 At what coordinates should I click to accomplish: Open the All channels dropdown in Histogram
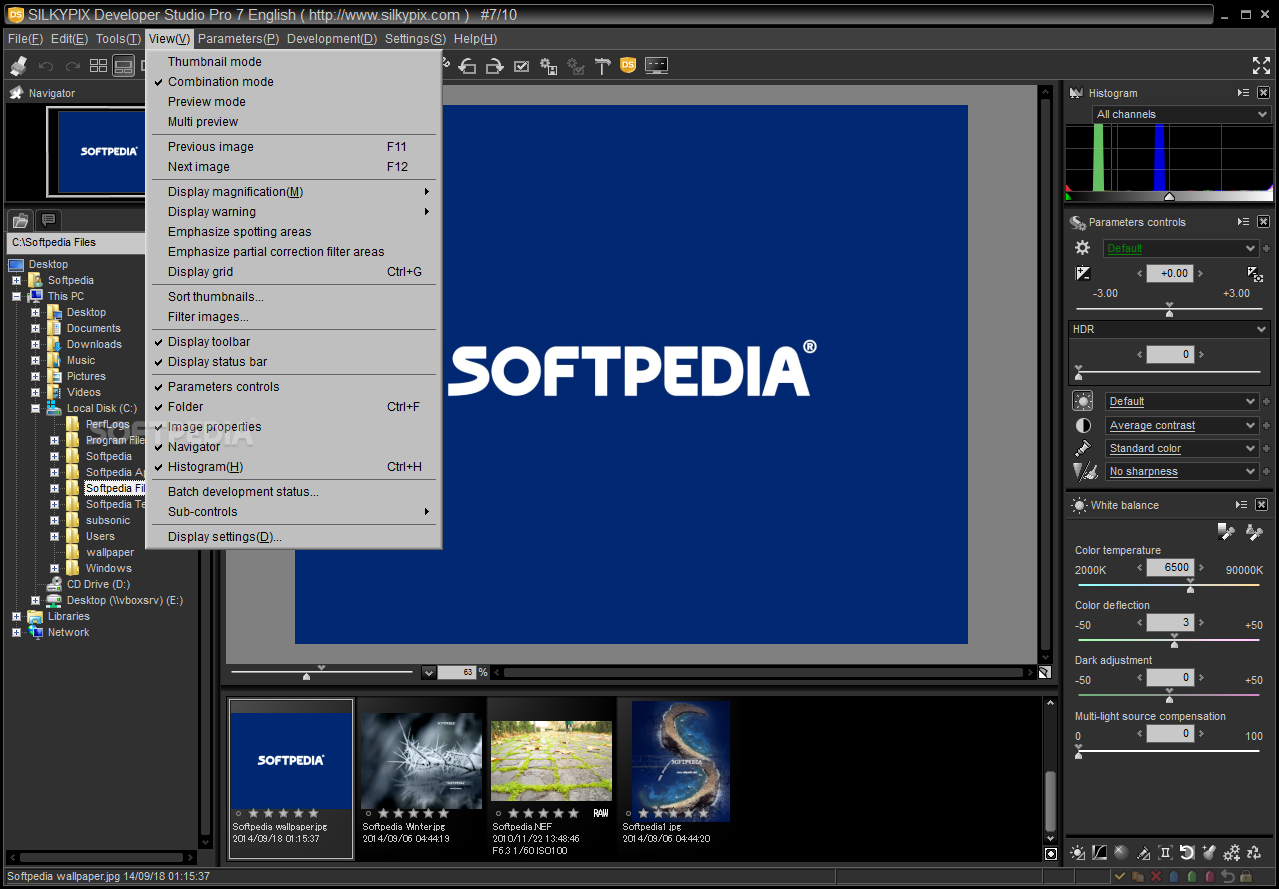pyautogui.click(x=1181, y=114)
